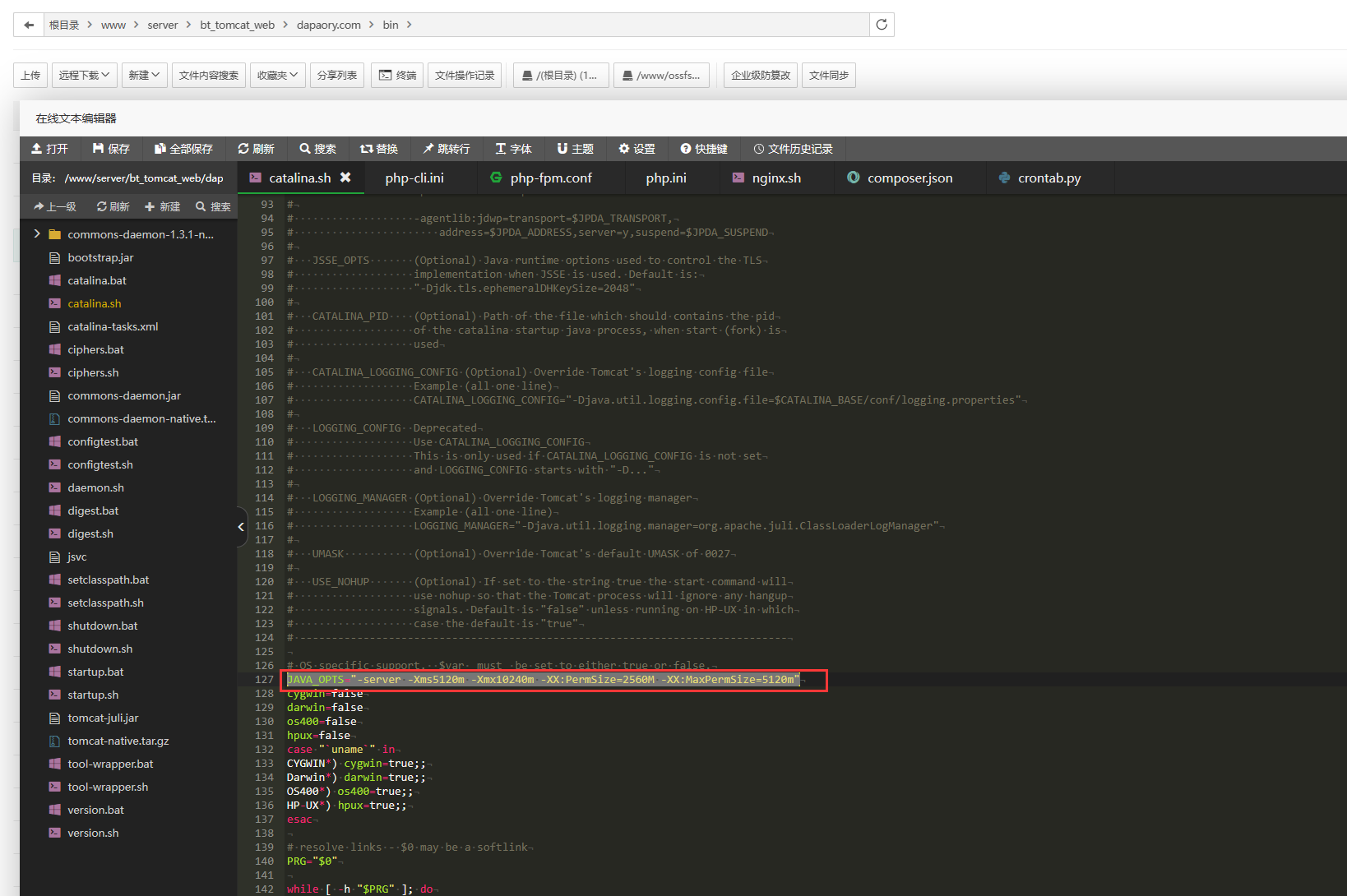Click sidebar 新建 button
Image resolution: width=1347 pixels, height=896 pixels.
(162, 206)
